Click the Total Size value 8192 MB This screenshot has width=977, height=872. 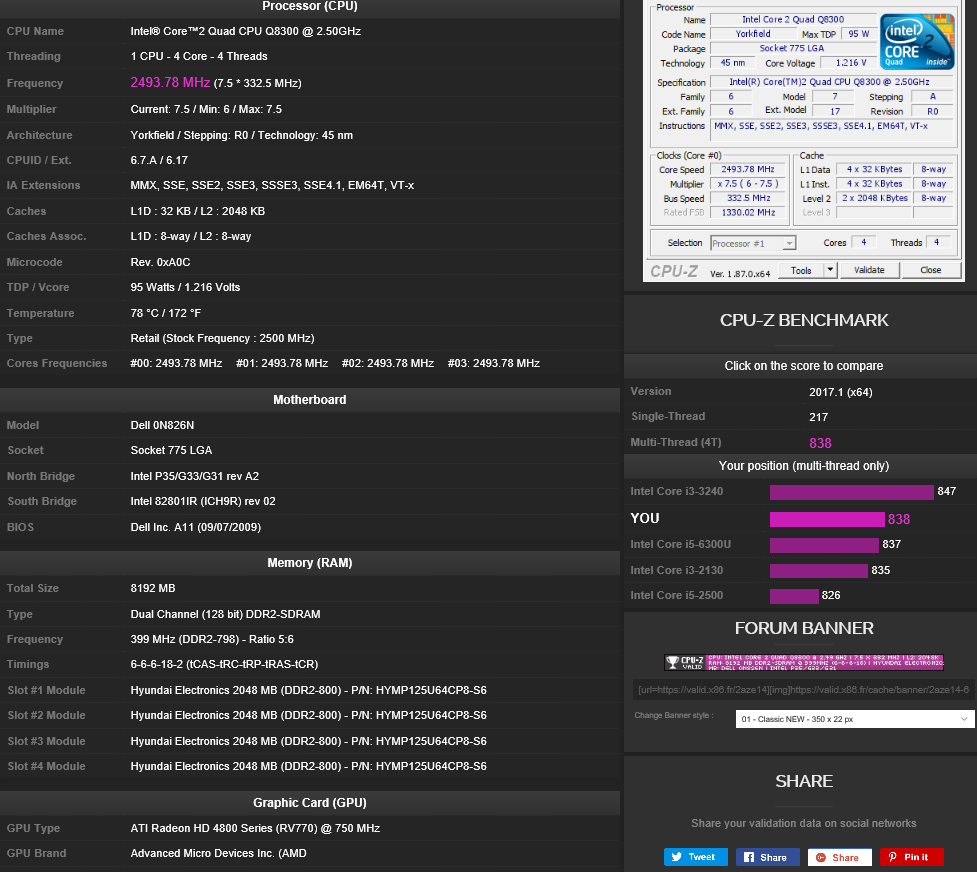click(x=153, y=588)
